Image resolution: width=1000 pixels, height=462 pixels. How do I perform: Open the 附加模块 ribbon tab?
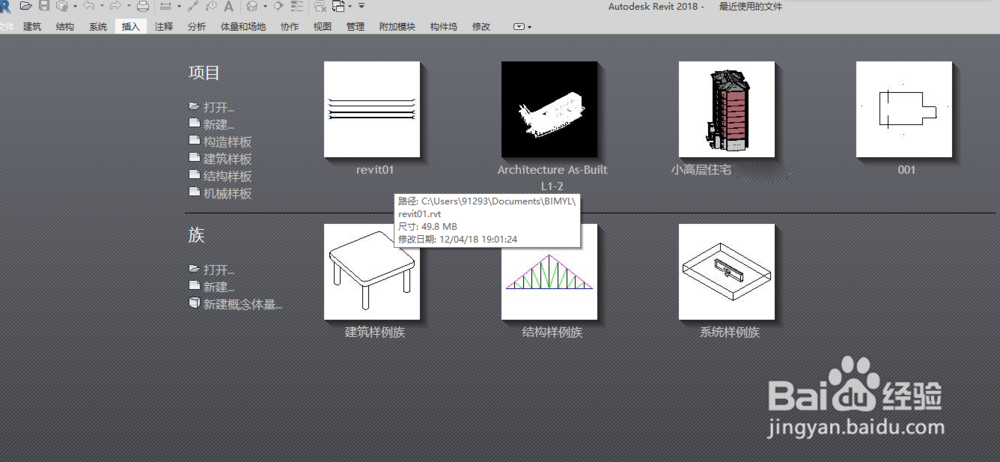397,27
